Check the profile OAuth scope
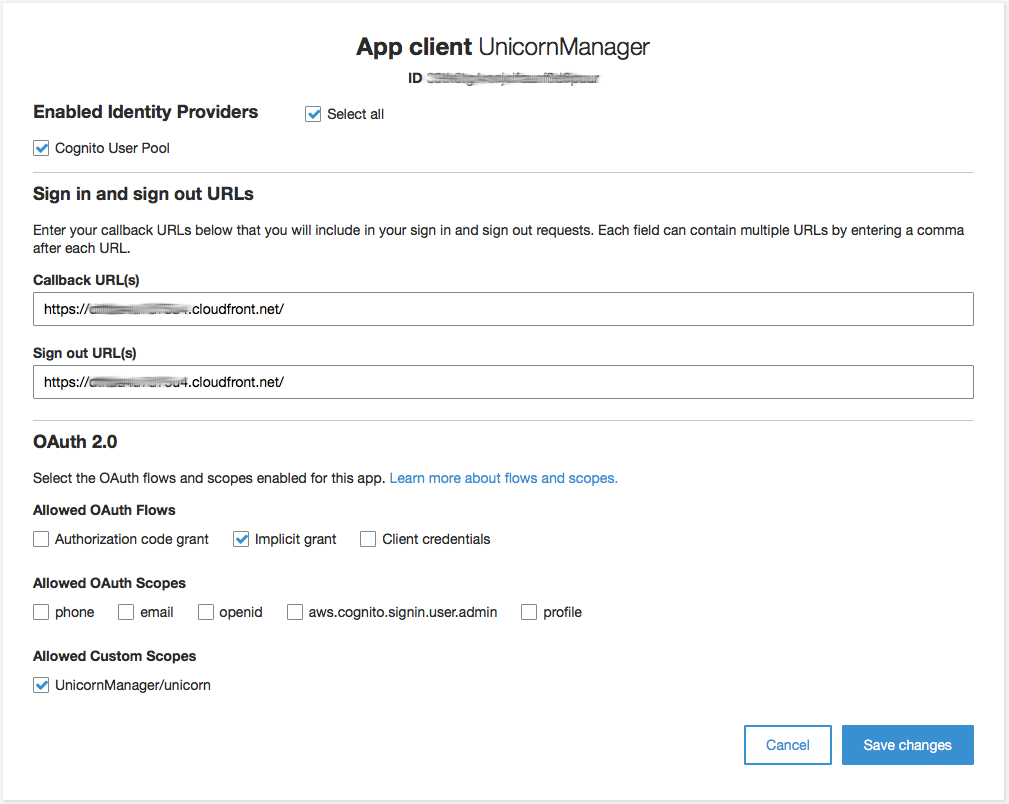Image resolution: width=1009 pixels, height=804 pixels. point(529,612)
